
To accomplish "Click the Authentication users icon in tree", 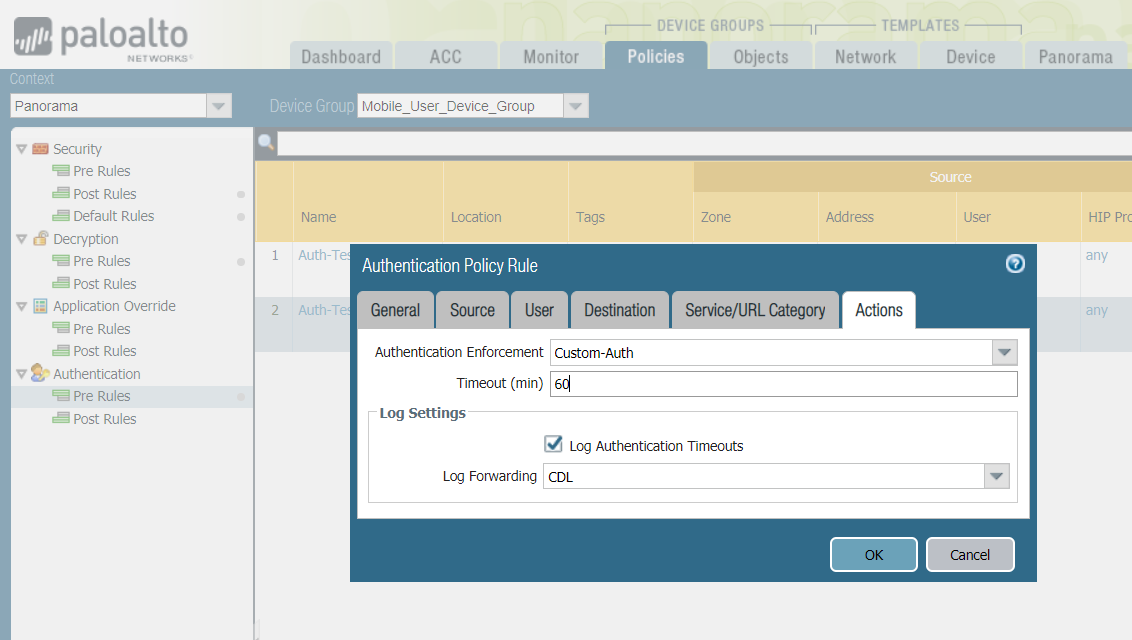I will (40, 373).
